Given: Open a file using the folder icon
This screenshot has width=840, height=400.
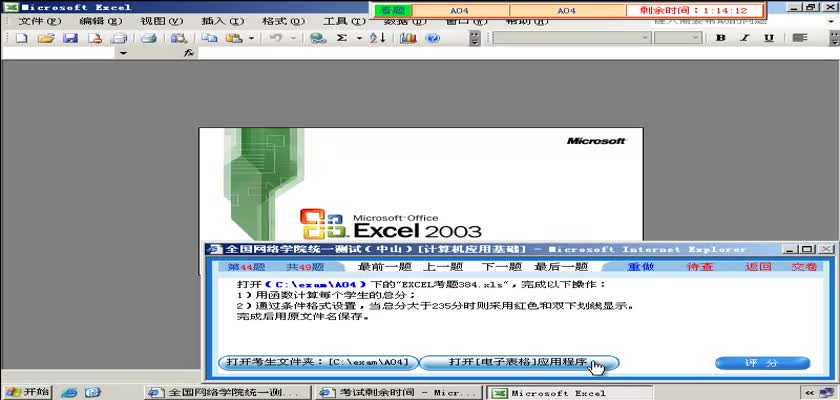Looking at the screenshot, I should tap(46, 38).
